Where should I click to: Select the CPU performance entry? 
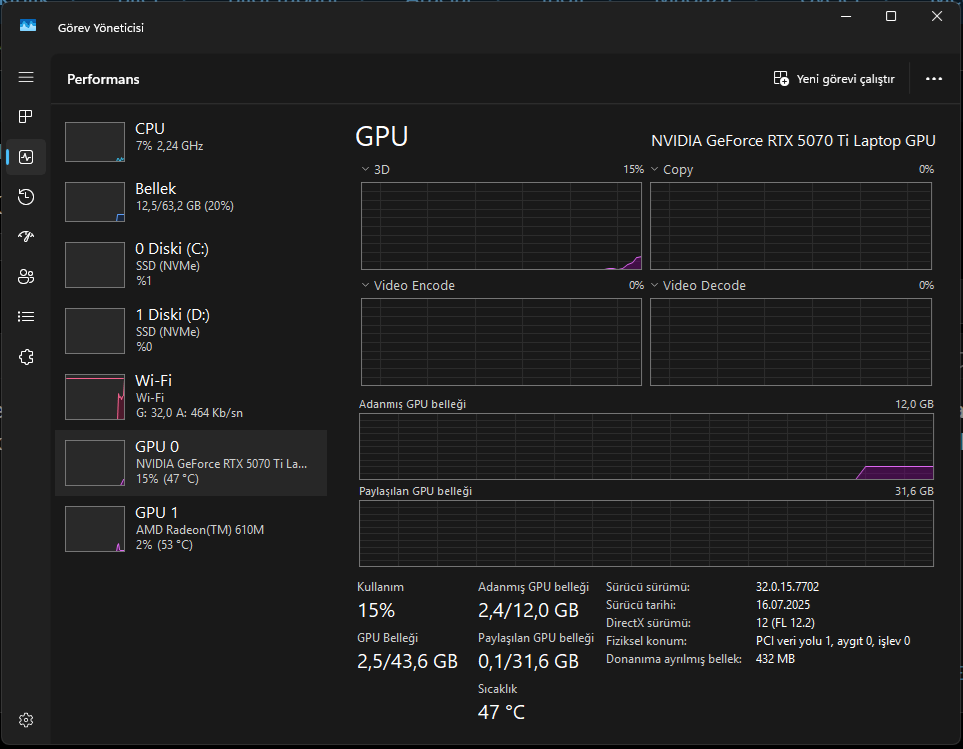click(x=191, y=141)
